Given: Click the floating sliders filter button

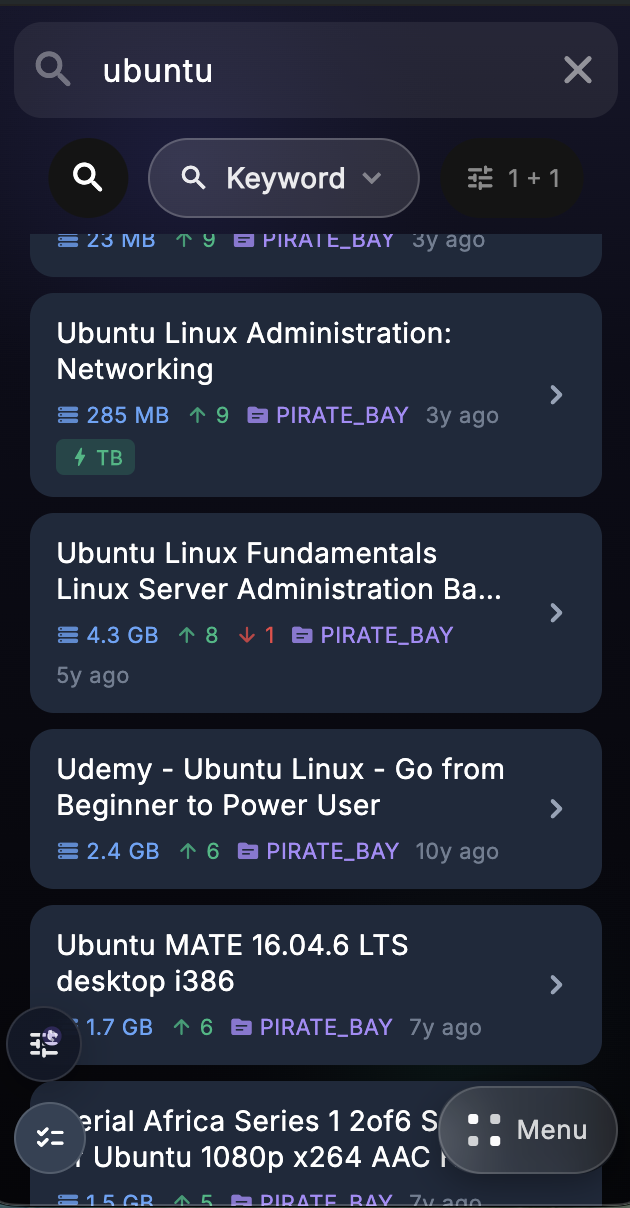Looking at the screenshot, I should tap(44, 1044).
